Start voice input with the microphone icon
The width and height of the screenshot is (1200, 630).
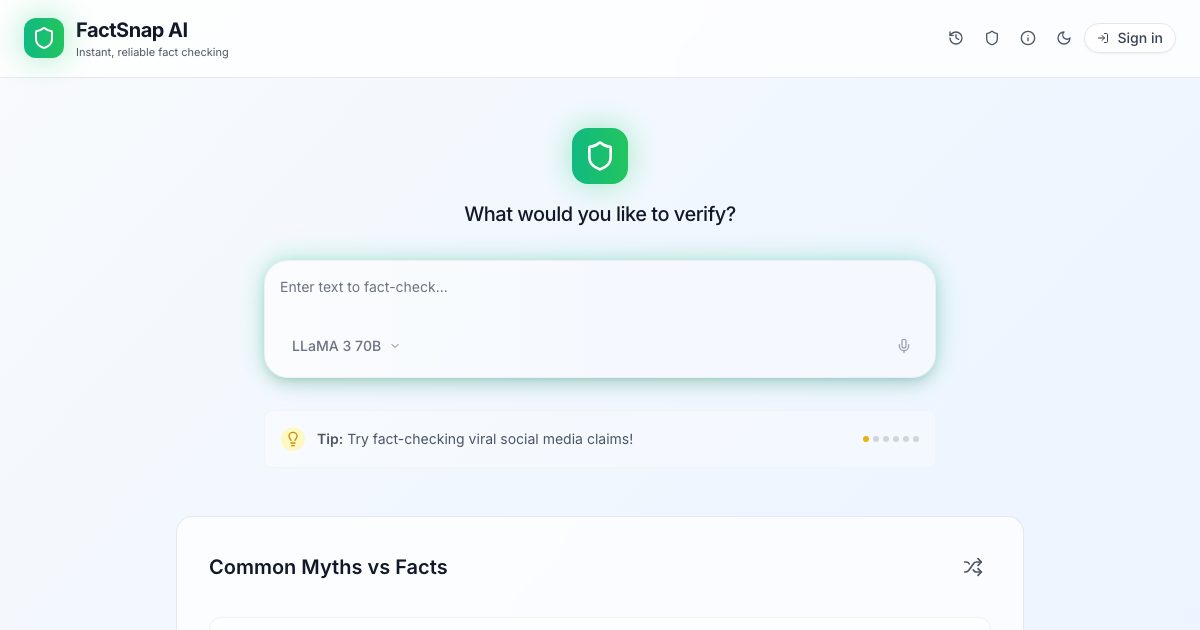[x=904, y=346]
